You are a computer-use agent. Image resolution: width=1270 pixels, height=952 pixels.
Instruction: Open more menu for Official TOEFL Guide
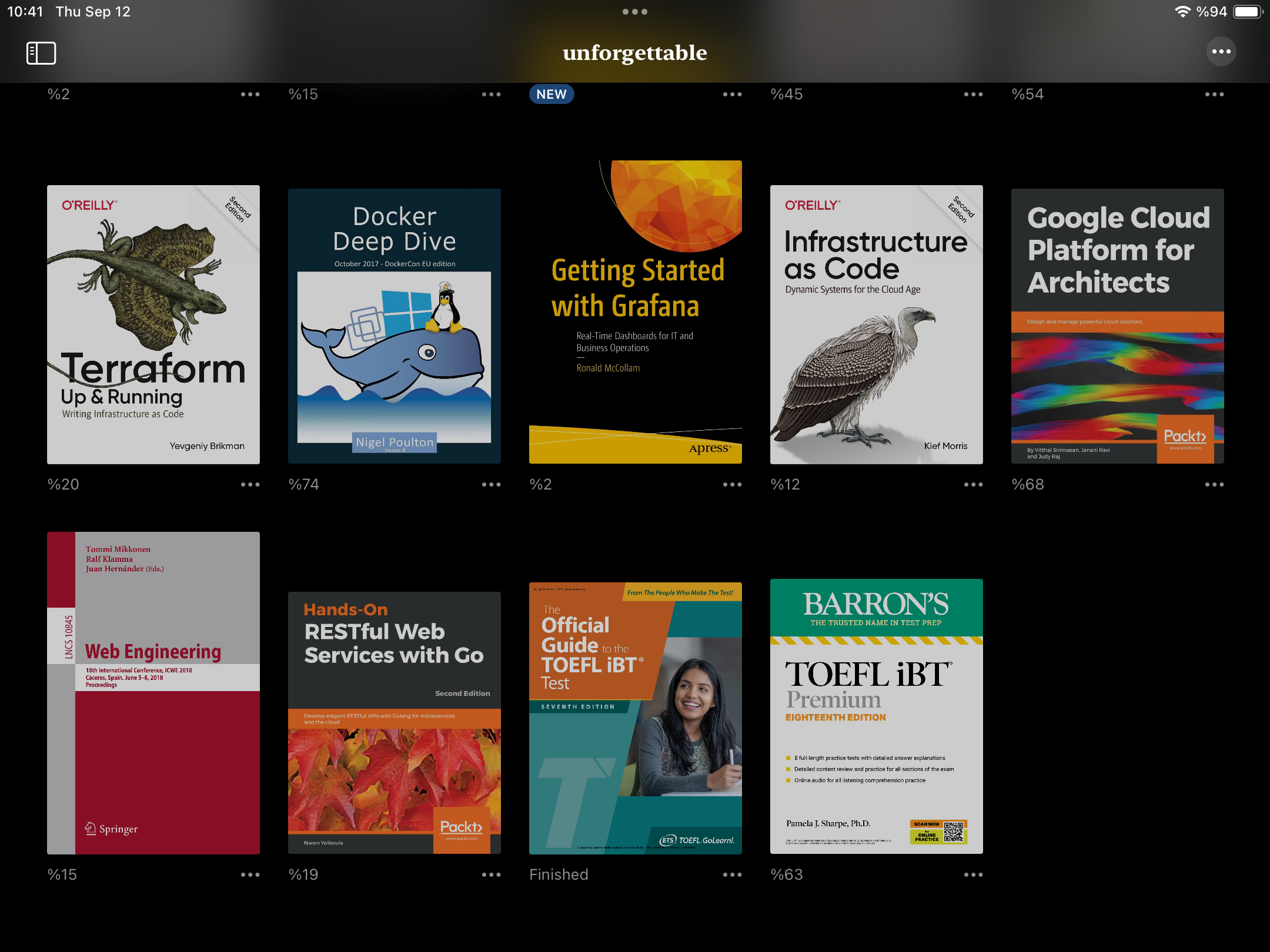[x=732, y=875]
